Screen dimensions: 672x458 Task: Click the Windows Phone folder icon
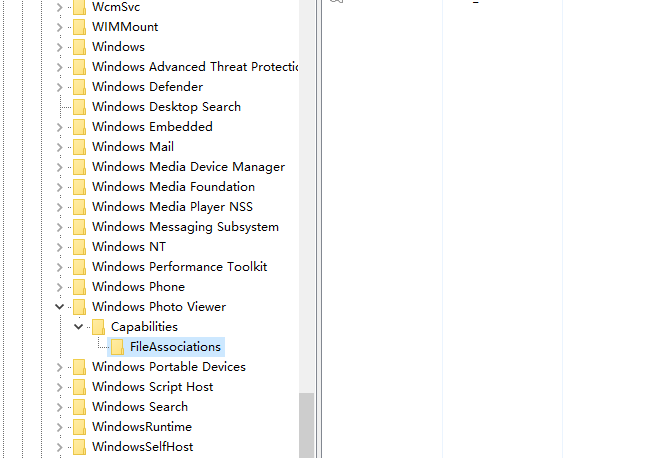click(x=79, y=287)
